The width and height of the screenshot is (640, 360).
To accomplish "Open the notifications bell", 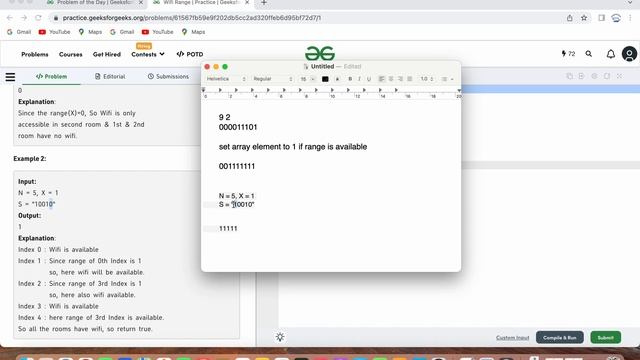I will click(x=611, y=54).
